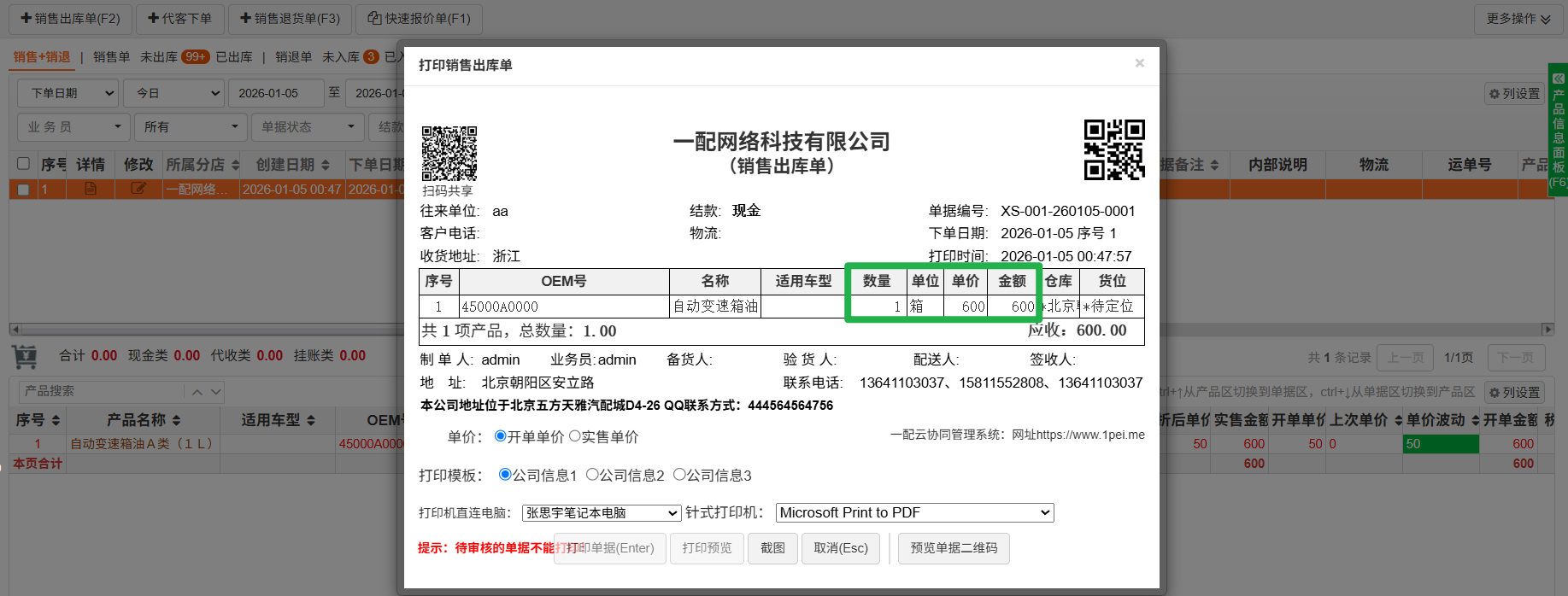Click the shopping cart icon beside 合计
The height and width of the screenshot is (596, 1568).
[25, 355]
